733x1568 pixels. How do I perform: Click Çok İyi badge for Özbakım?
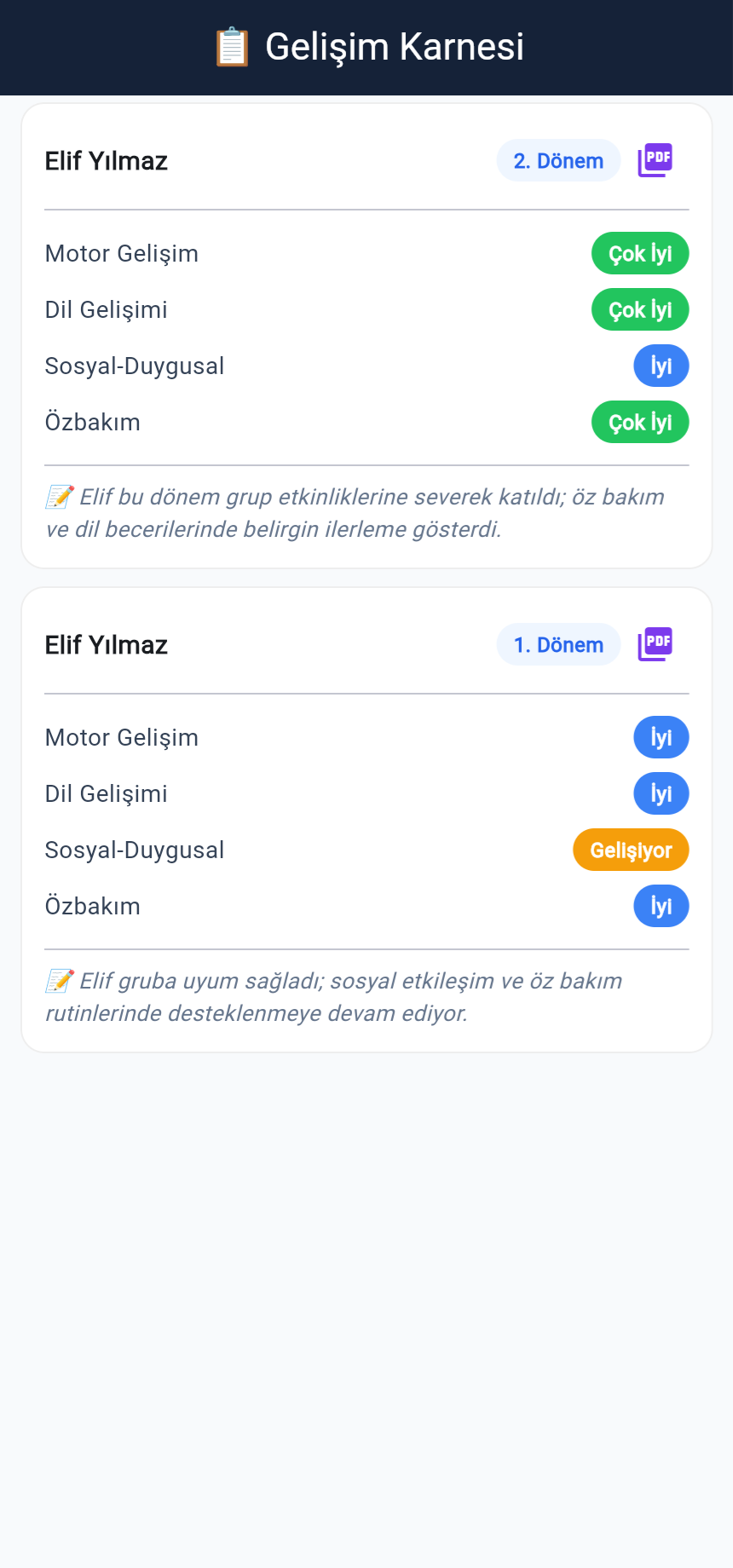point(640,422)
